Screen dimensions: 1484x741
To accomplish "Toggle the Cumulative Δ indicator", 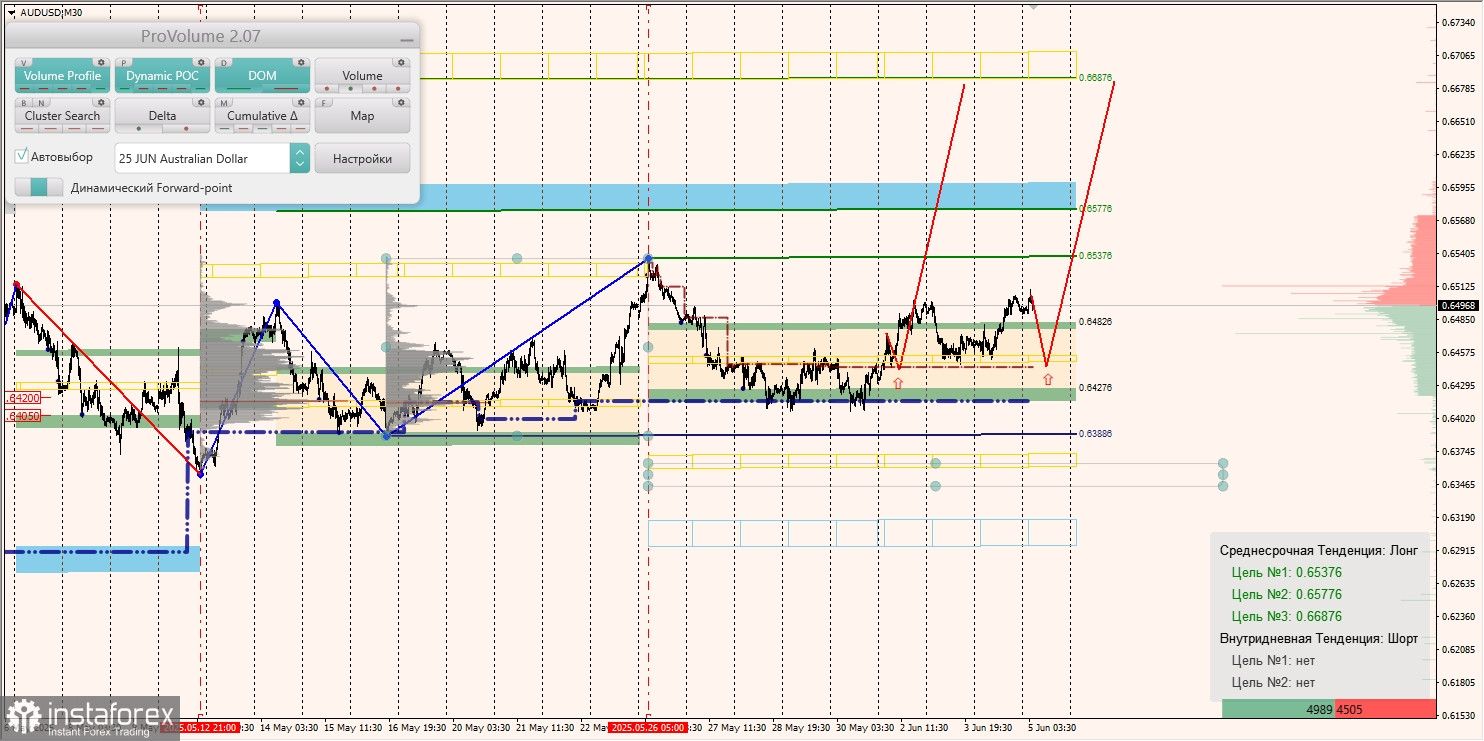I will point(262,116).
